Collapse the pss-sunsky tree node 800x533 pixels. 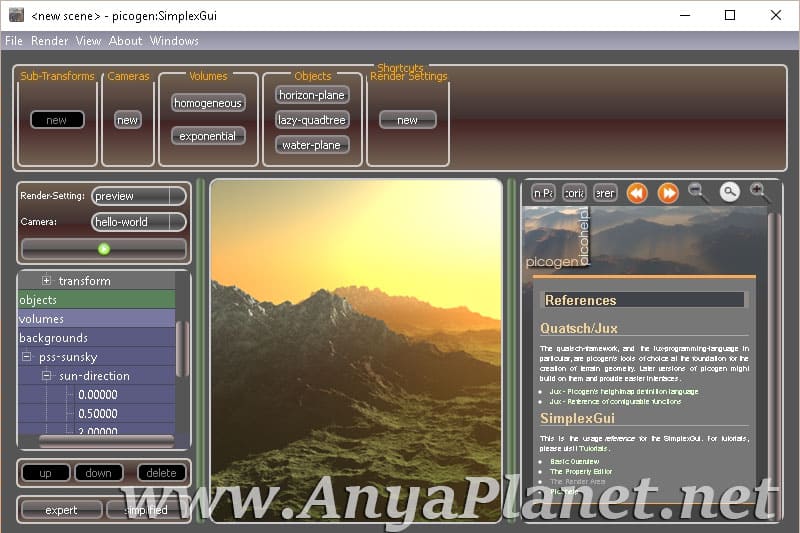pyautogui.click(x=27, y=357)
